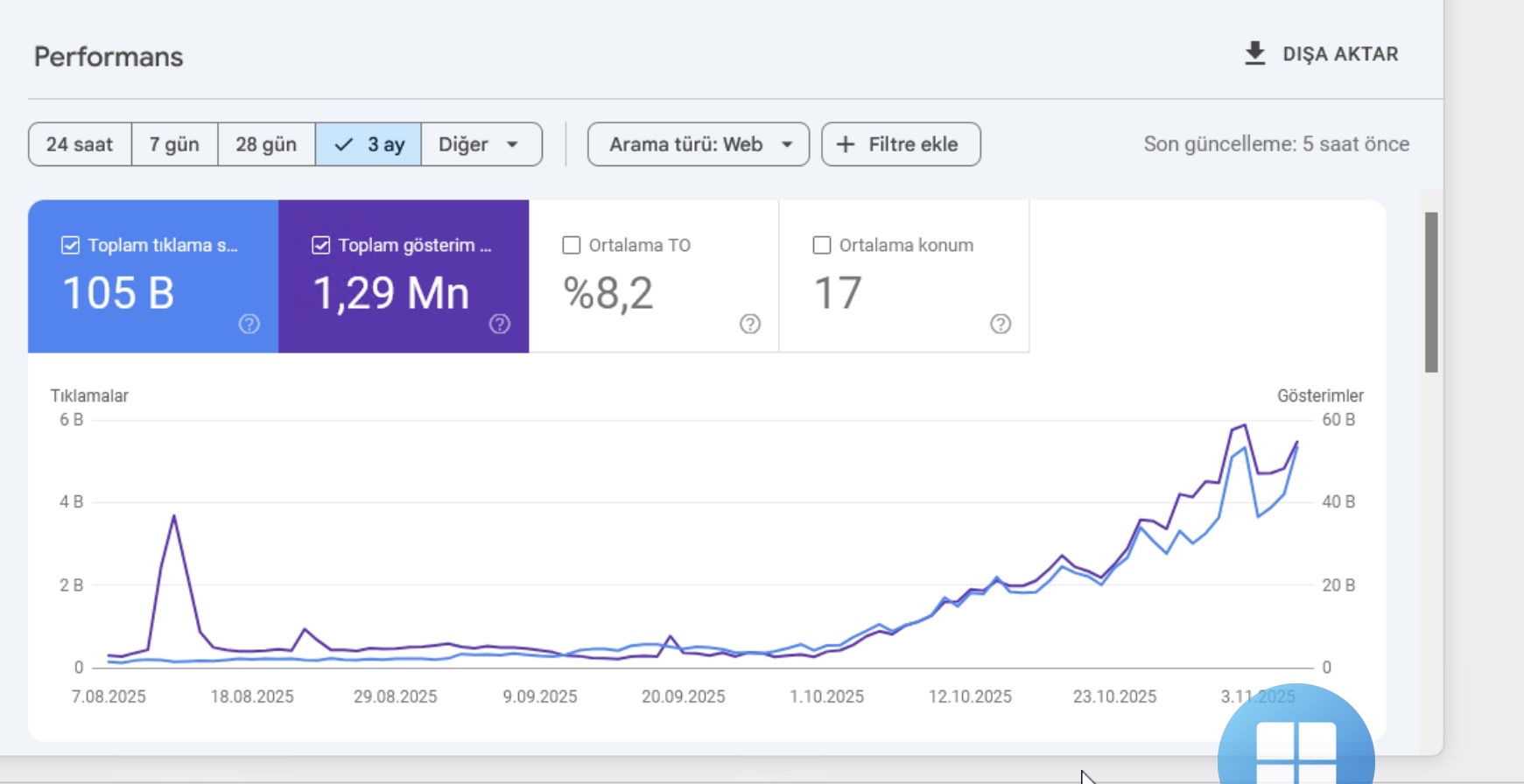This screenshot has width=1524, height=784.
Task: Open help icon on Ortalama konum card
Action: [1001, 324]
